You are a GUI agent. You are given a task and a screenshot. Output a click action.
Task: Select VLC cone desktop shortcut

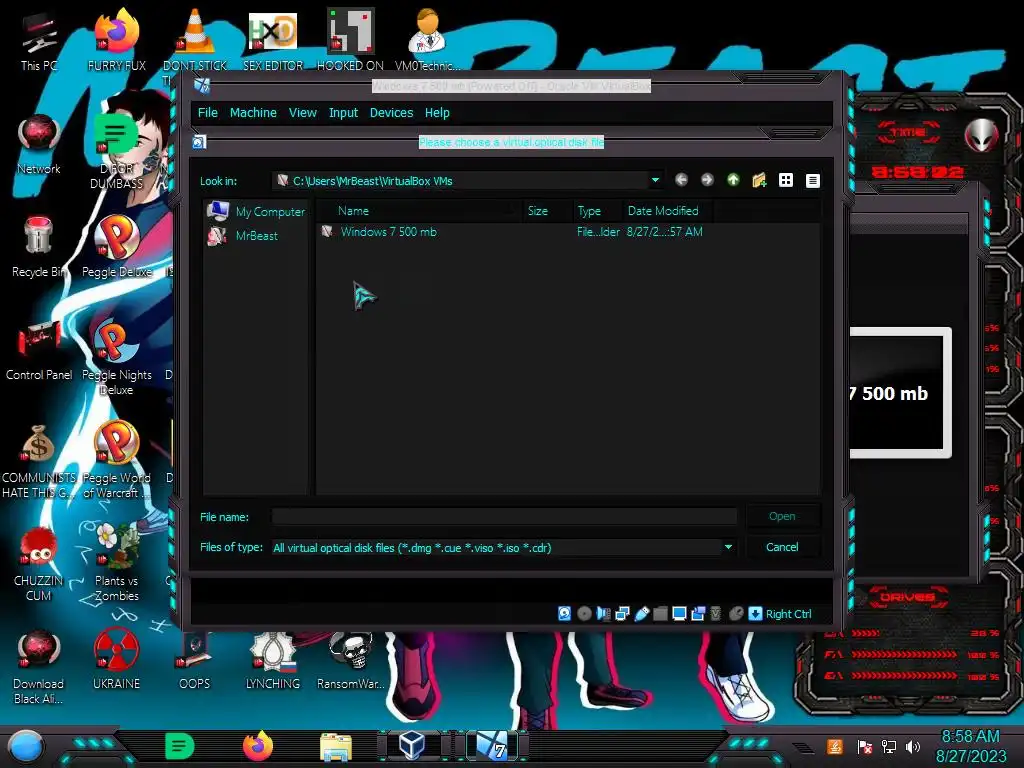(195, 41)
